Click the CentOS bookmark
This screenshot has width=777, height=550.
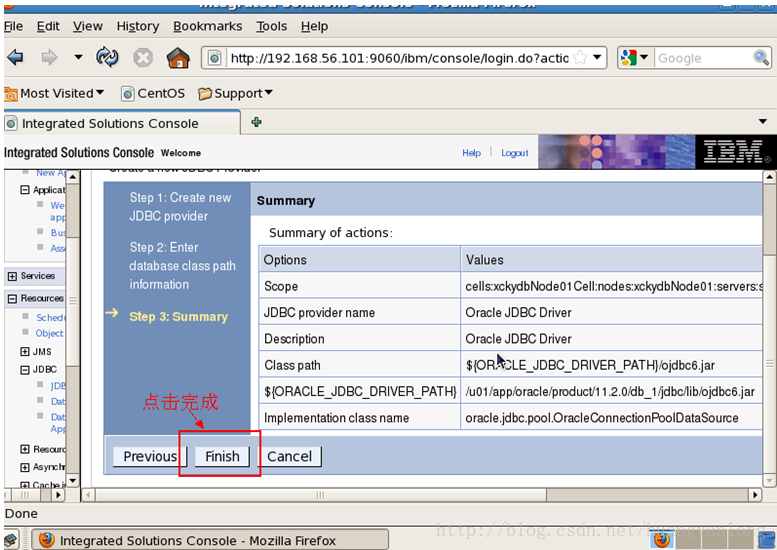click(153, 93)
